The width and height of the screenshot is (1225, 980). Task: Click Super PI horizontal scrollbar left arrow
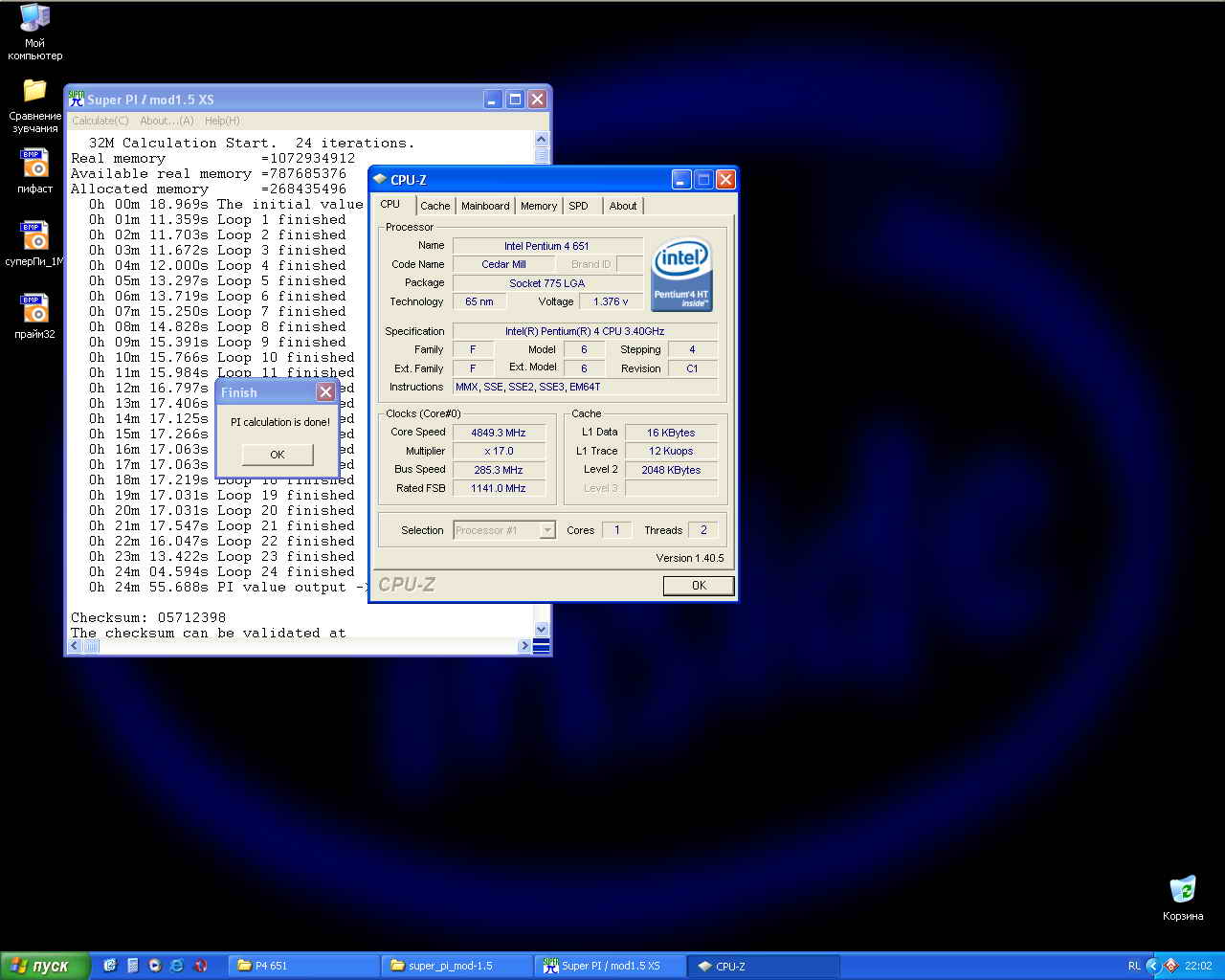[76, 646]
